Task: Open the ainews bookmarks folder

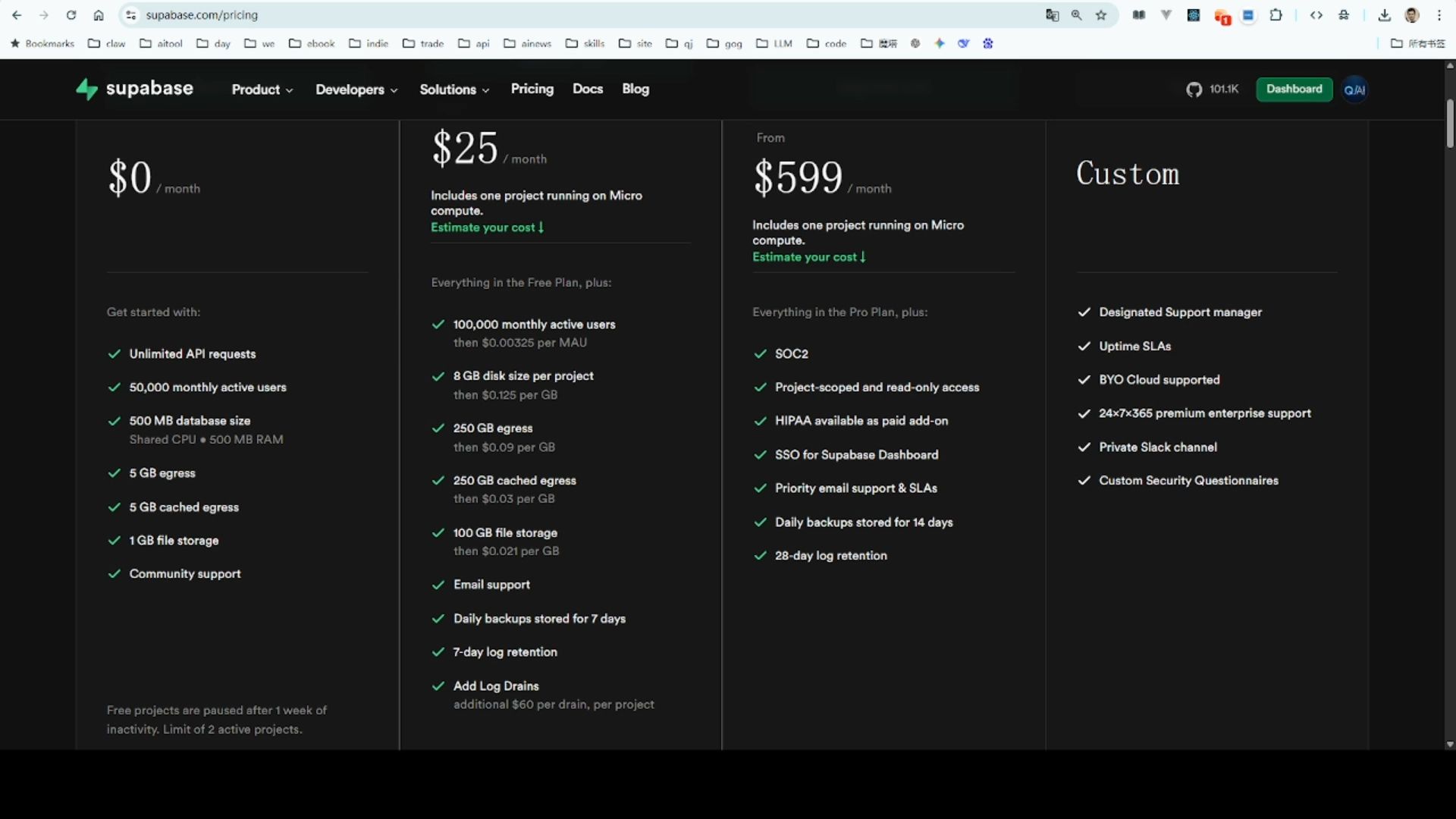Action: [x=528, y=43]
